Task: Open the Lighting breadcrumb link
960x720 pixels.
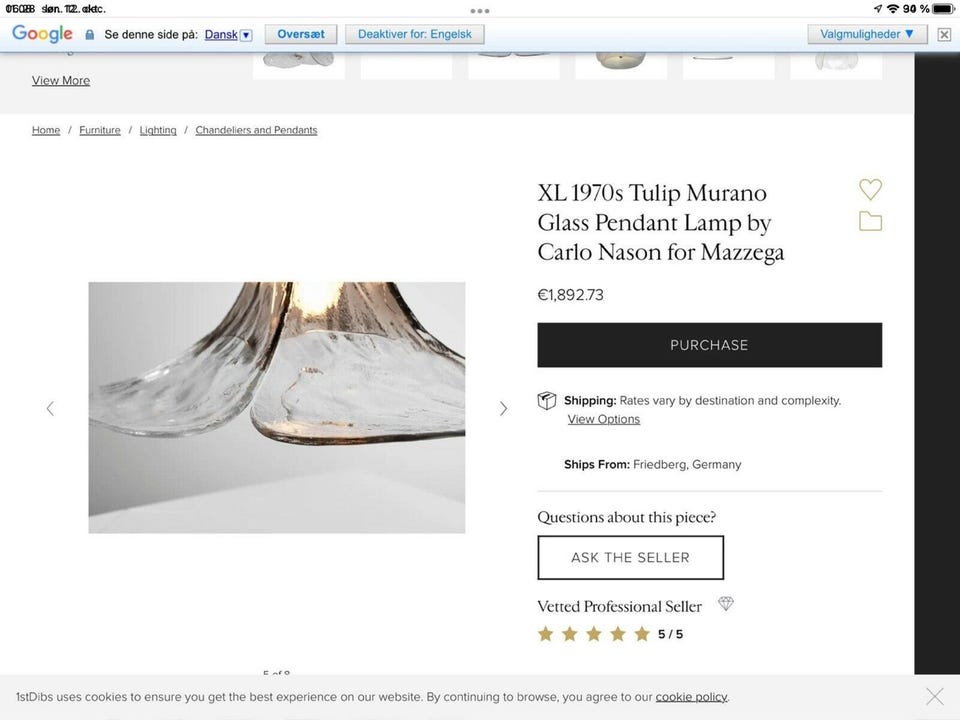Action: [x=158, y=130]
